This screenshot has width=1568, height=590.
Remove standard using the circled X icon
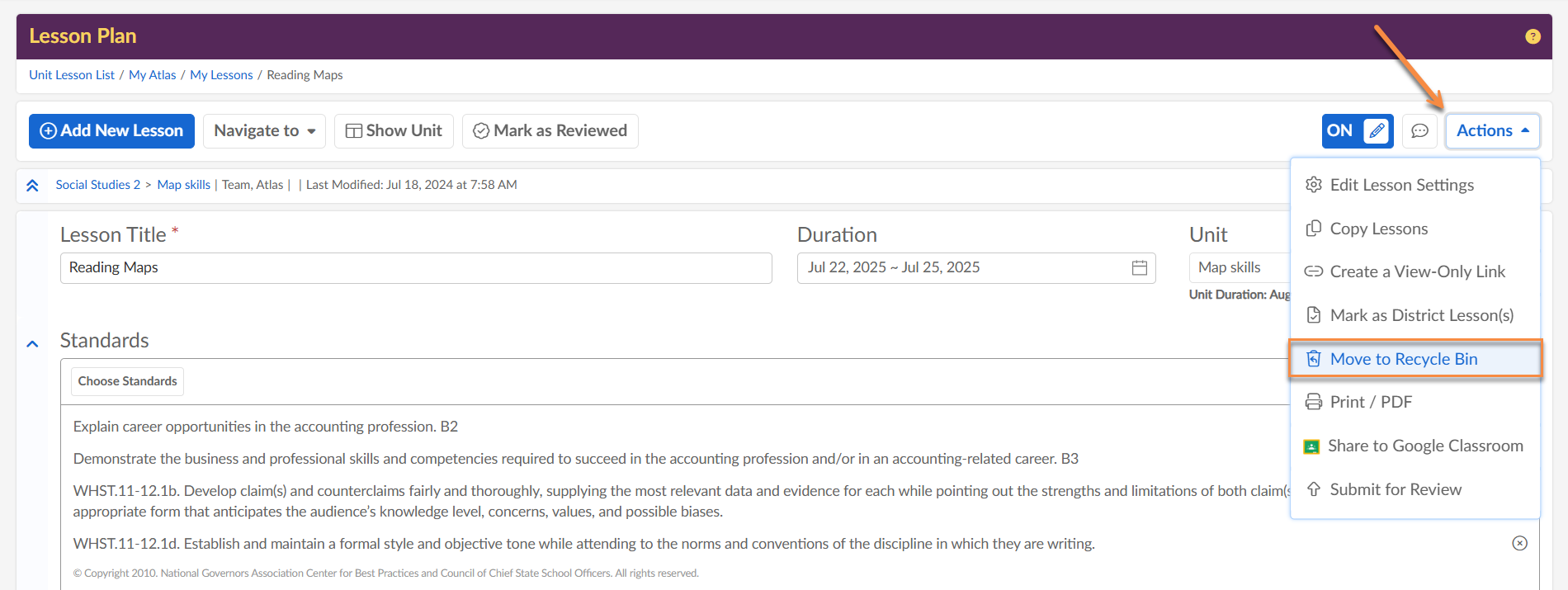1519,543
